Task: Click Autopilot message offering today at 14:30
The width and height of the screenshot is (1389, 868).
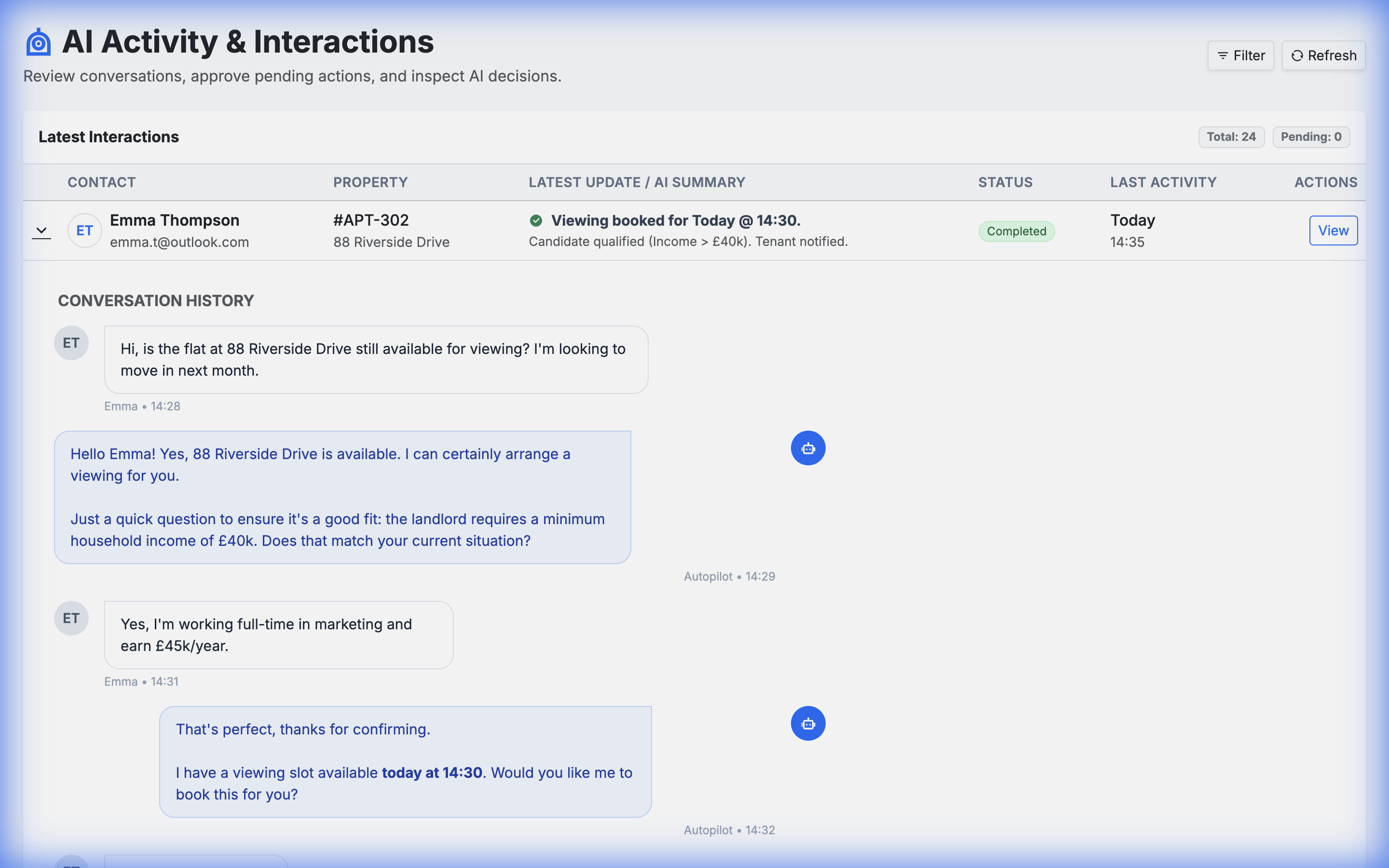Action: point(405,761)
